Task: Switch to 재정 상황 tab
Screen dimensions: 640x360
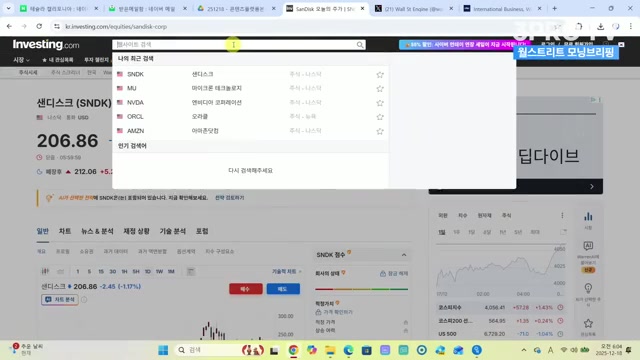Action: [x=137, y=231]
